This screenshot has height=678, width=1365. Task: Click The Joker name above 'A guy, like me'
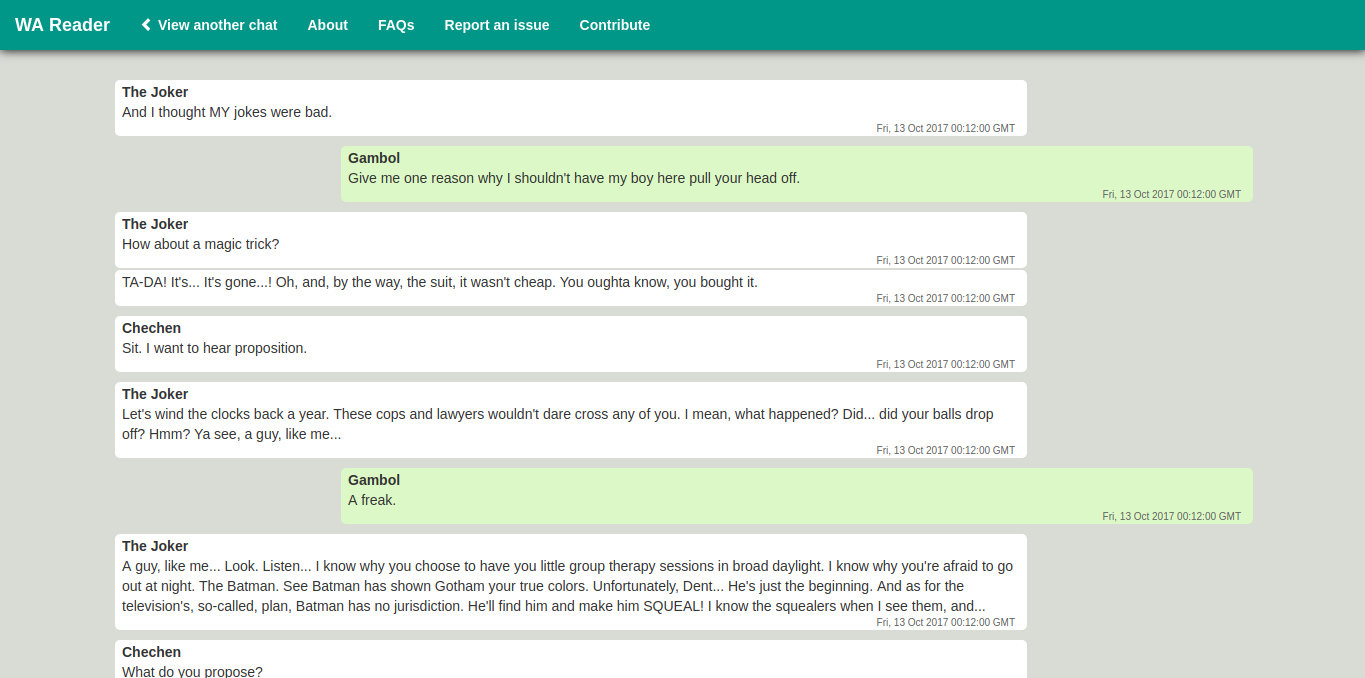[155, 546]
